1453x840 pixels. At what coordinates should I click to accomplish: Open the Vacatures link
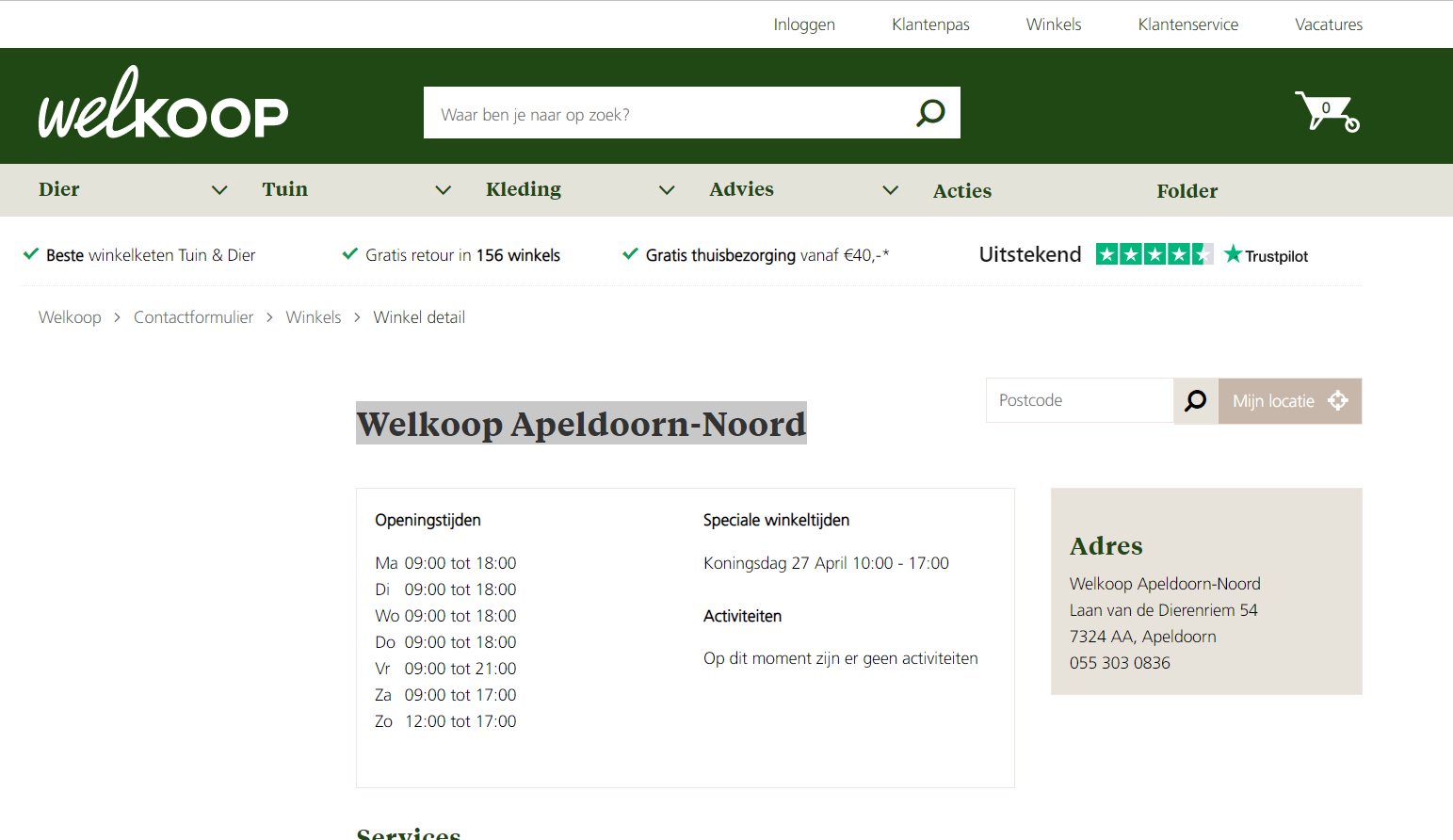[1329, 24]
